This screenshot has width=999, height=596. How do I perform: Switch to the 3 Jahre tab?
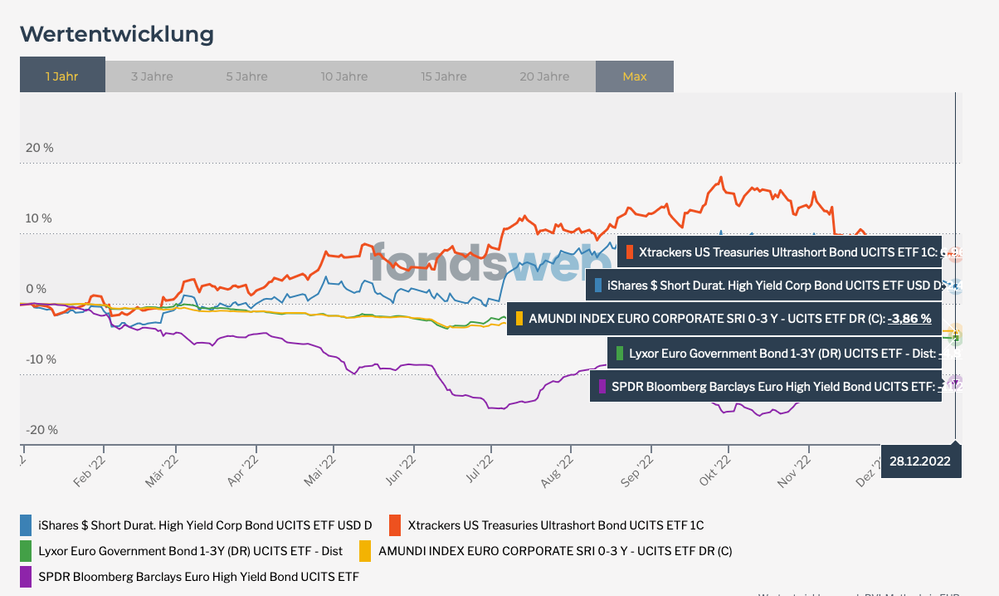click(x=152, y=76)
